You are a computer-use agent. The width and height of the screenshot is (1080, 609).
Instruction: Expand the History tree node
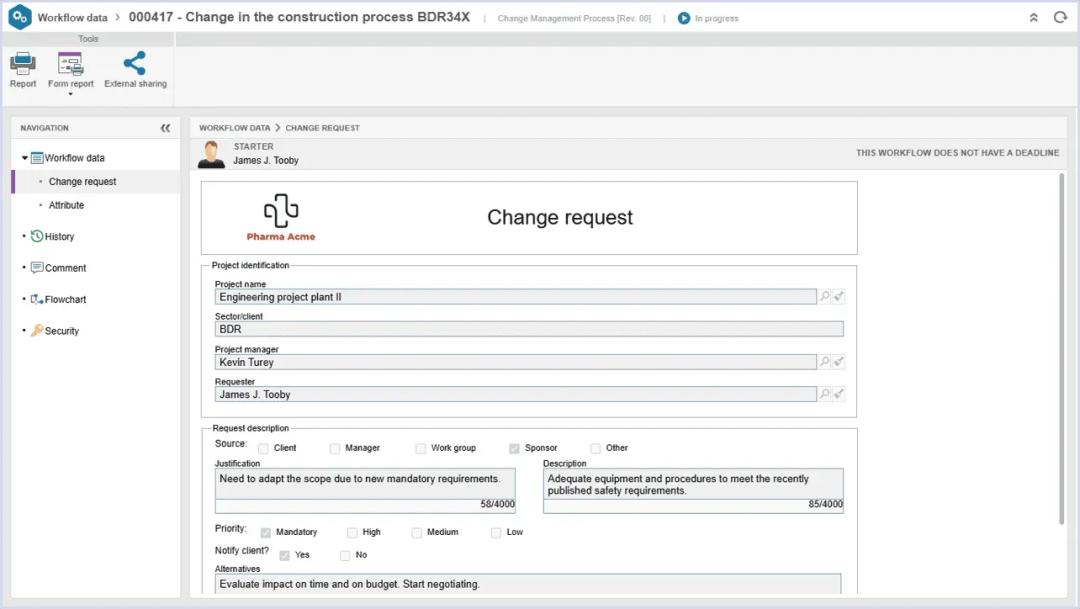[x=24, y=237]
